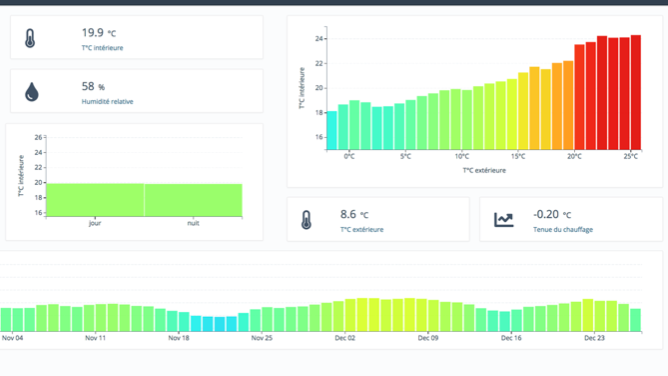Select the 8.6 °C outdoor value
The height and width of the screenshot is (376, 668).
coord(354,215)
